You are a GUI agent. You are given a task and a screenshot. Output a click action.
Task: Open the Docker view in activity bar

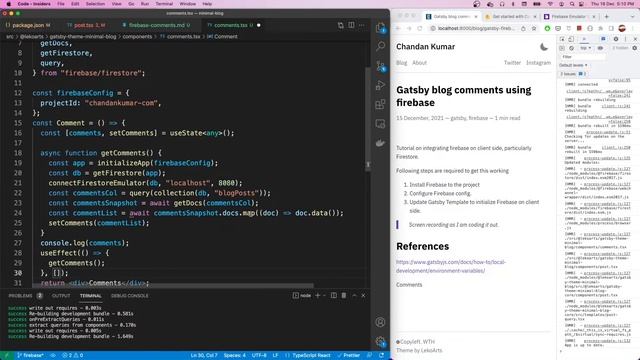[380, 143]
